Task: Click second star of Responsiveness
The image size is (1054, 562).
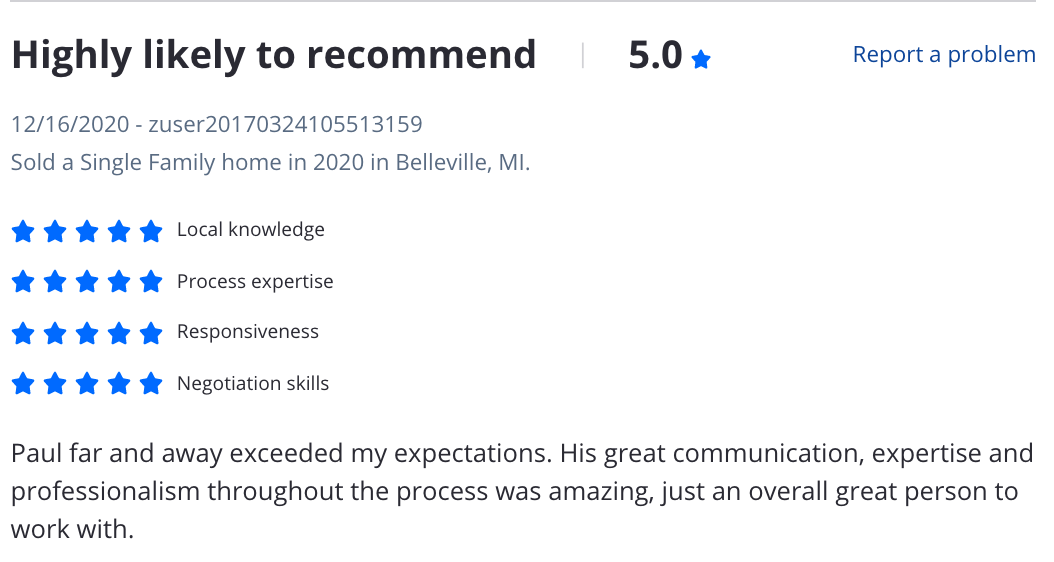Action: click(54, 333)
